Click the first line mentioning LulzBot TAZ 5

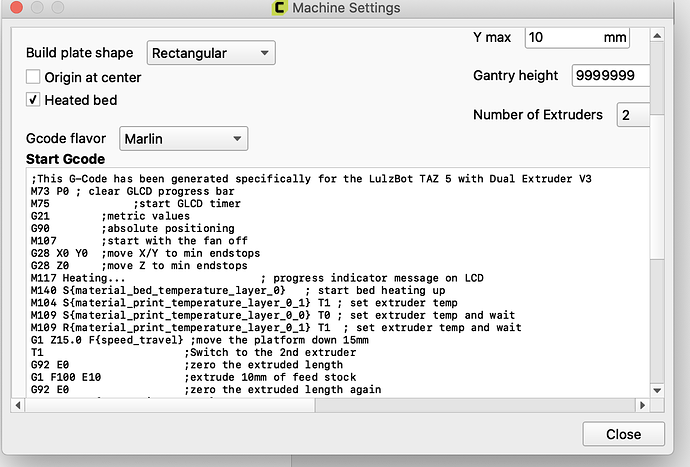[311, 179]
